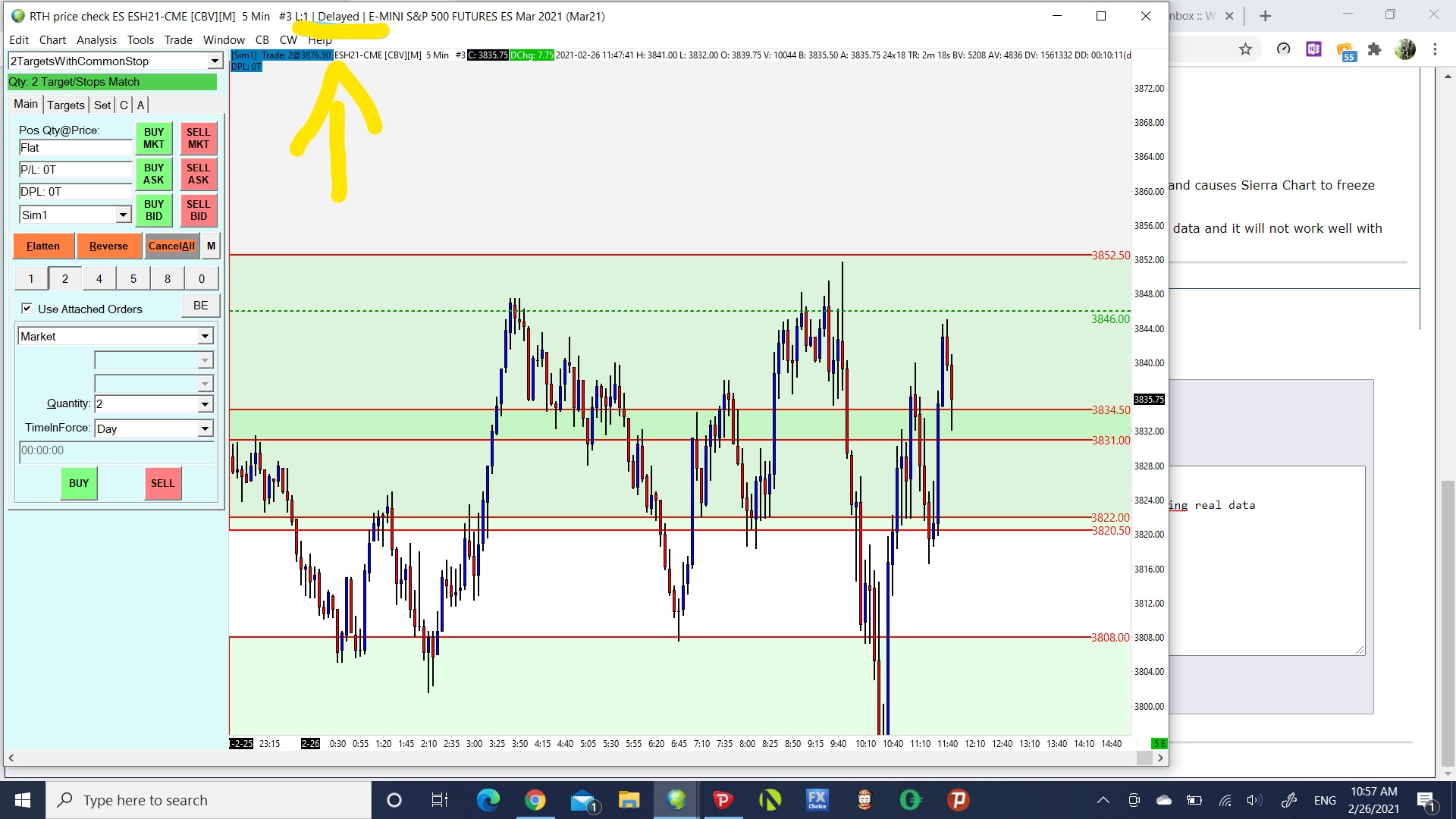Image resolution: width=1456 pixels, height=819 pixels.
Task: Open Google Chrome from the taskbar
Action: coord(535,800)
